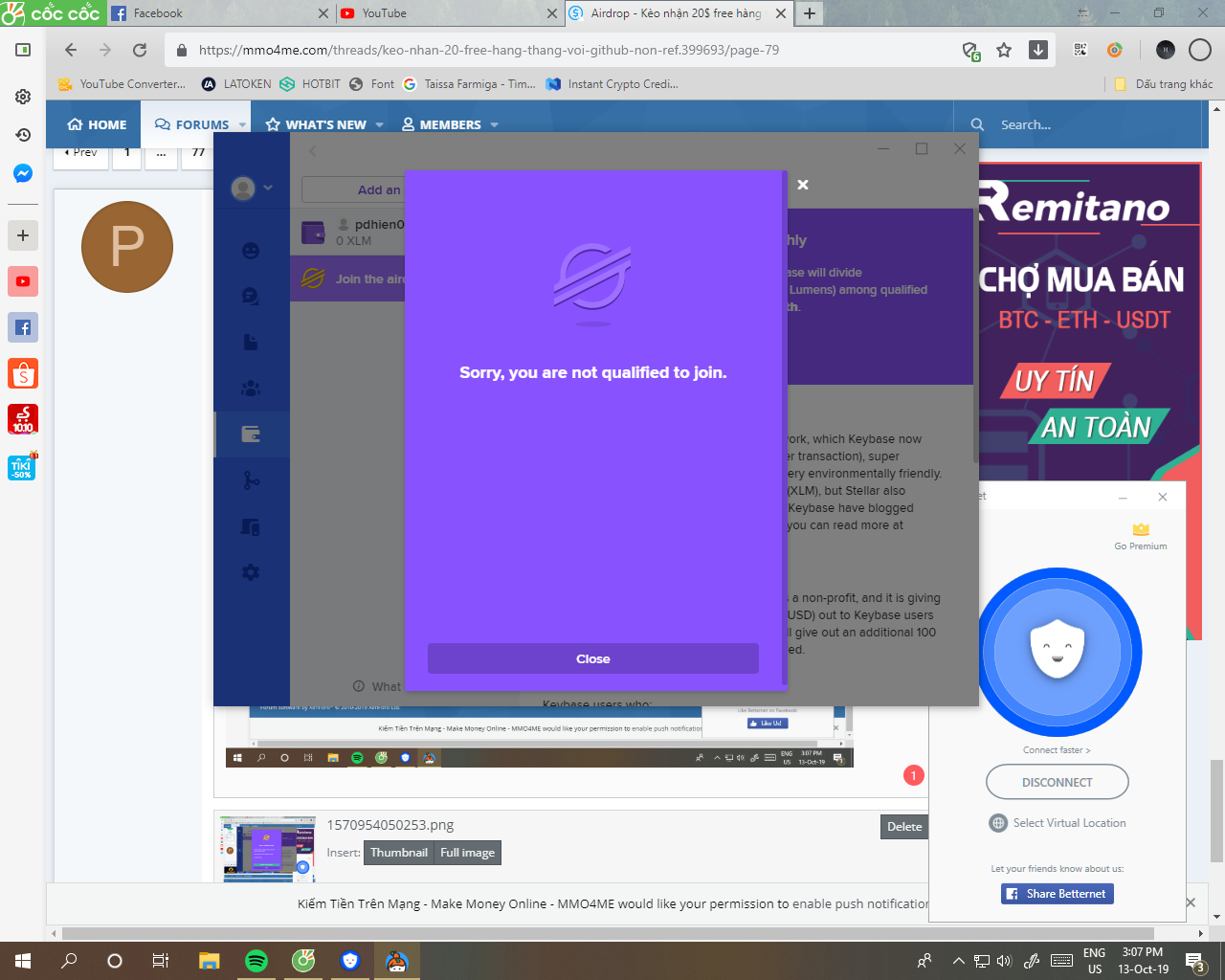Expand the WHAT'S NEW dropdown arrow
This screenshot has width=1225, height=980.
380,125
